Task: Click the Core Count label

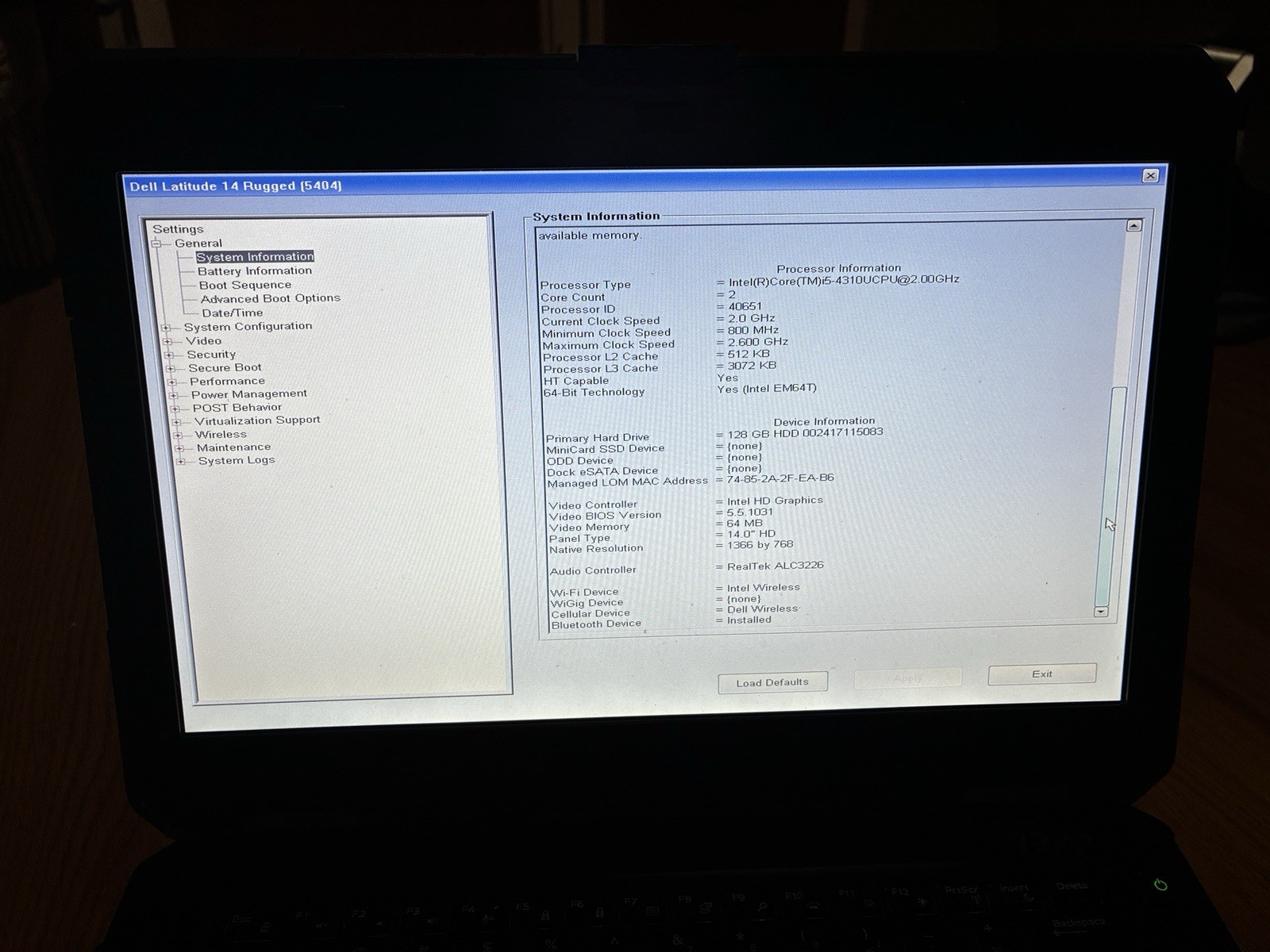Action: pyautogui.click(x=572, y=297)
